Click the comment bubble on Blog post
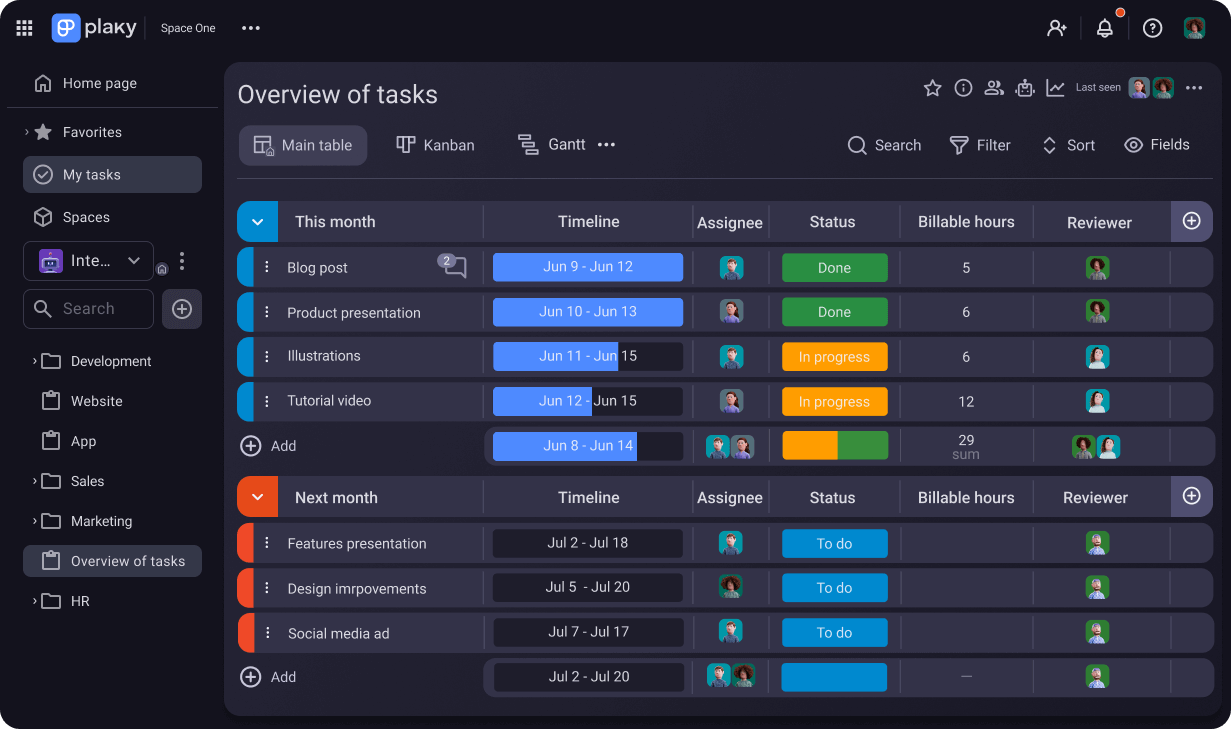Viewport: 1231px width, 732px height. pyautogui.click(x=453, y=266)
